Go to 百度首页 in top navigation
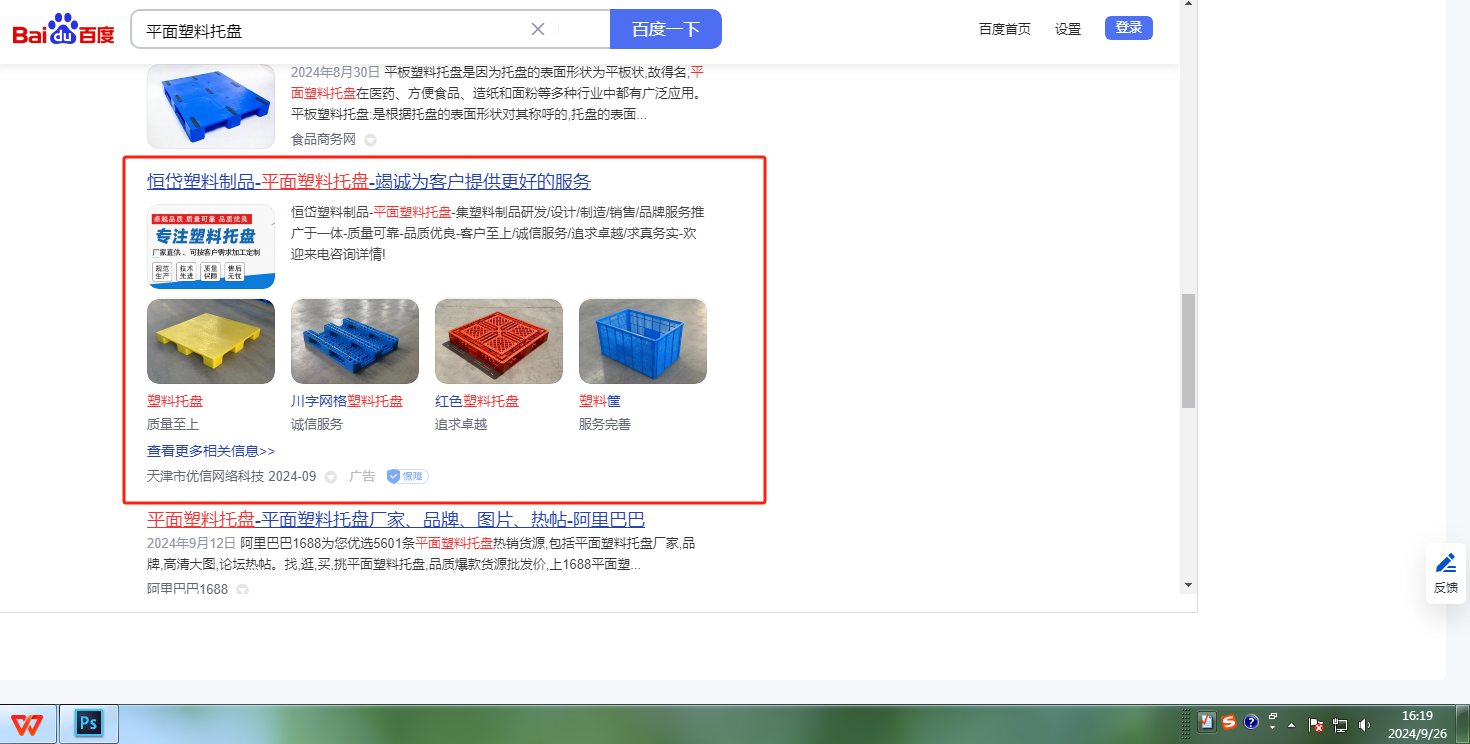This screenshot has height=744, width=1470. (x=1005, y=29)
